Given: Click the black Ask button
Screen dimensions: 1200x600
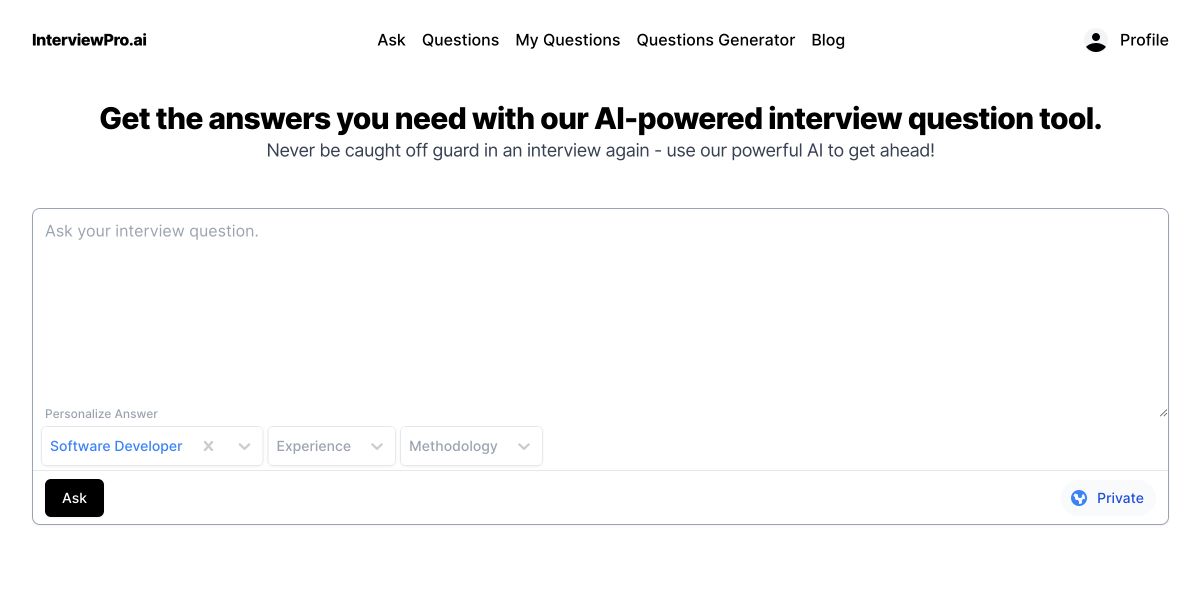Looking at the screenshot, I should (x=74, y=498).
